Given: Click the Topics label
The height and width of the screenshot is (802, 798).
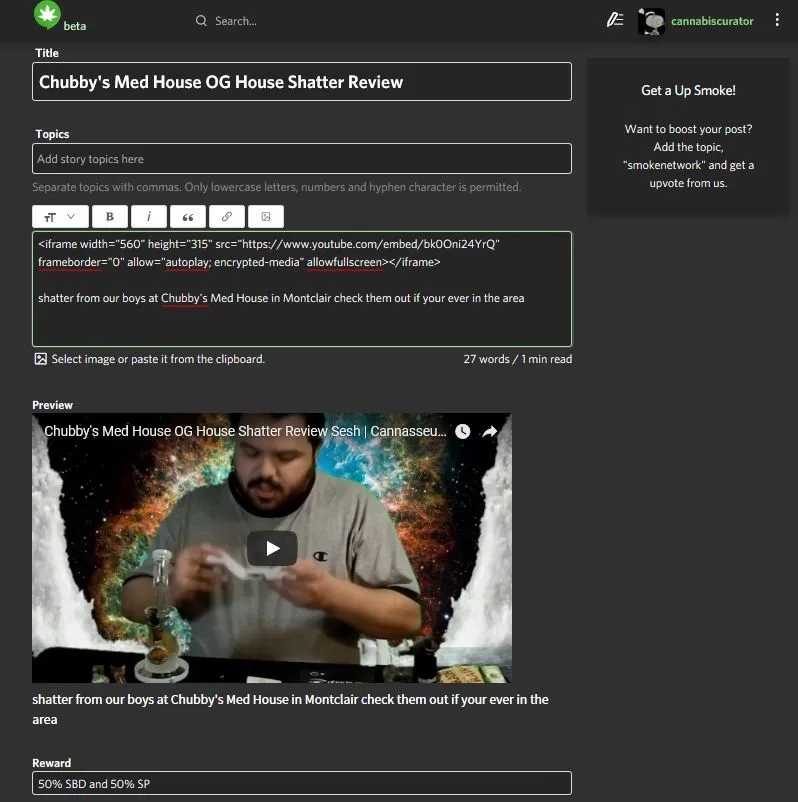Looking at the screenshot, I should click(52, 134).
